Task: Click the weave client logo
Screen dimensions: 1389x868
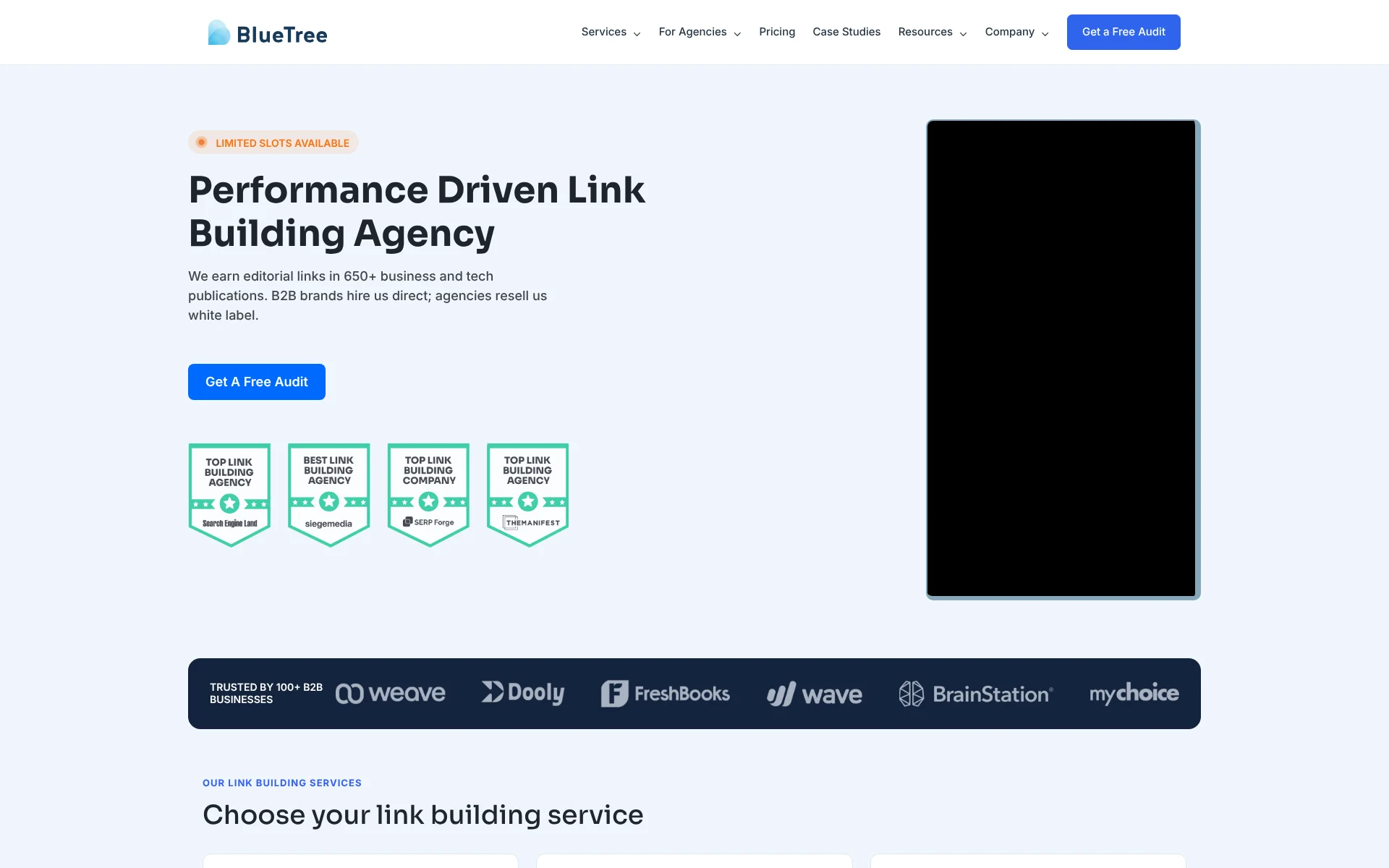Action: point(391,693)
